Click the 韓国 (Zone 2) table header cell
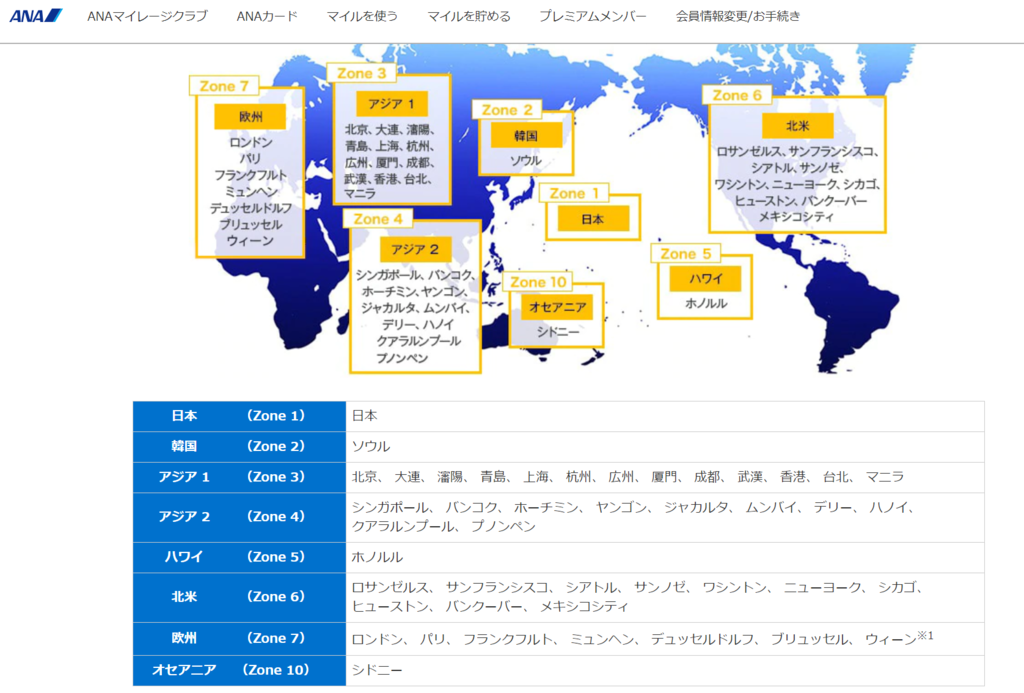 point(239,447)
